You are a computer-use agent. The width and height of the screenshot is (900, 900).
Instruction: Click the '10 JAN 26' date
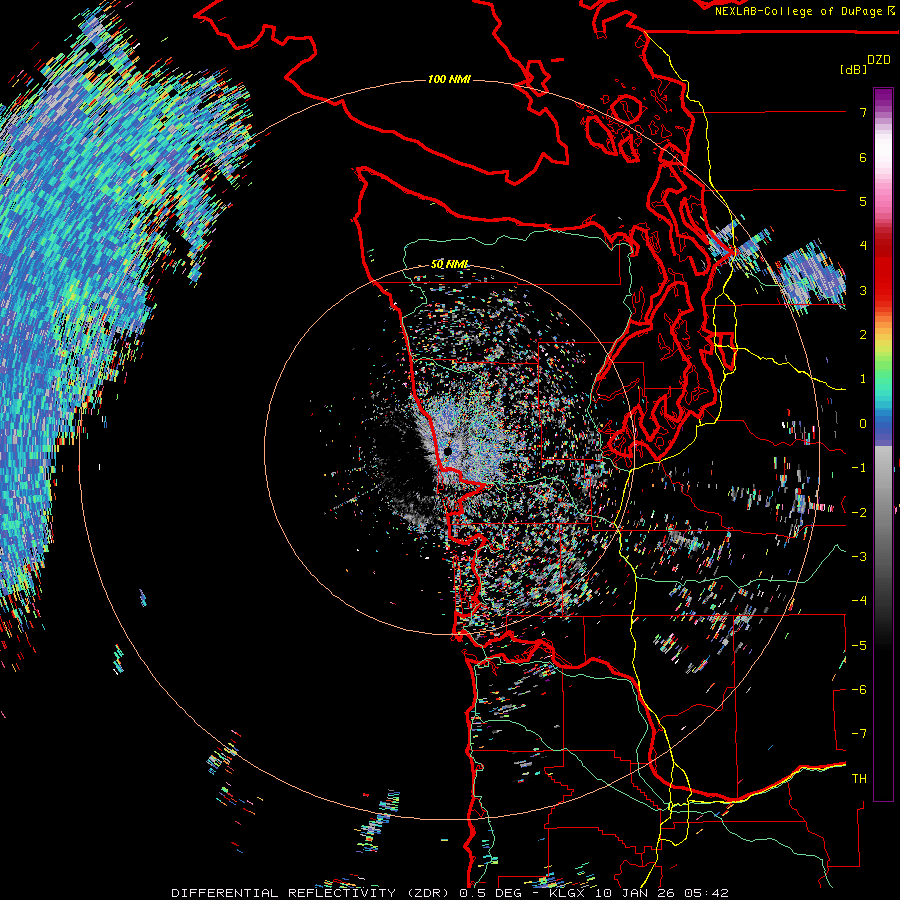point(634,893)
